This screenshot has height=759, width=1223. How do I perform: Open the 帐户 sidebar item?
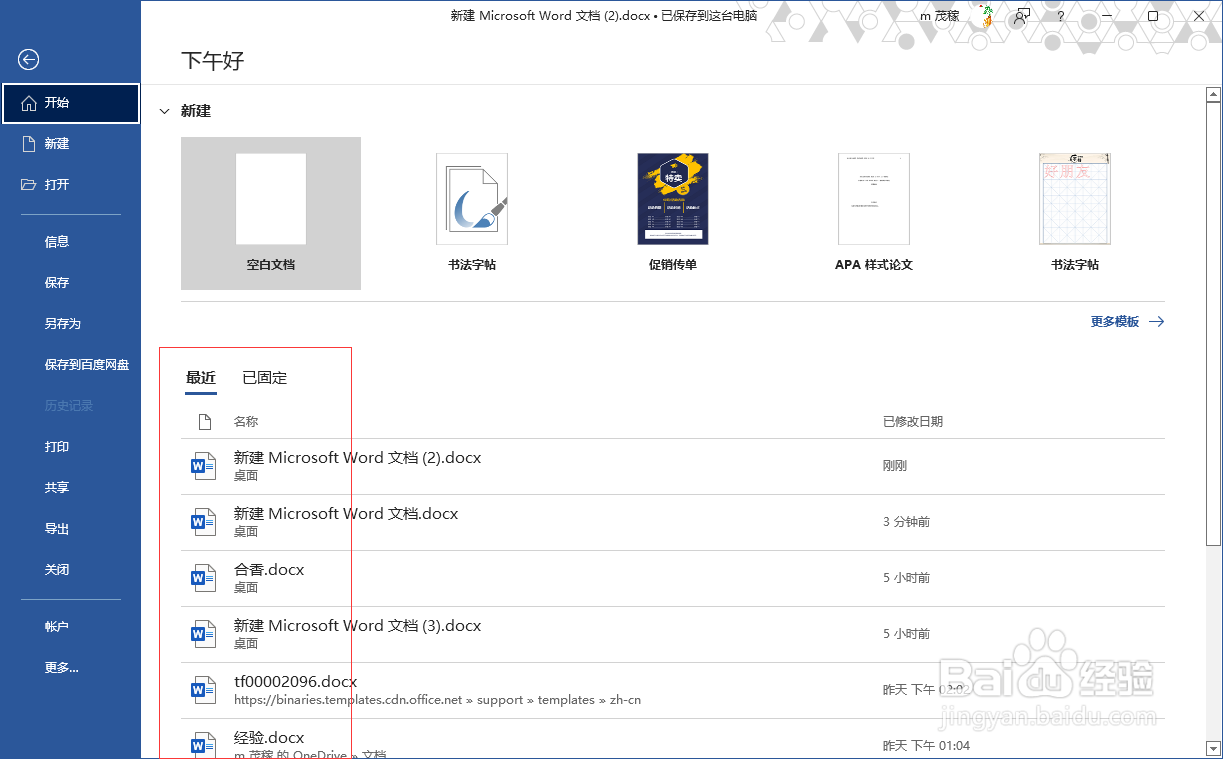coord(57,627)
